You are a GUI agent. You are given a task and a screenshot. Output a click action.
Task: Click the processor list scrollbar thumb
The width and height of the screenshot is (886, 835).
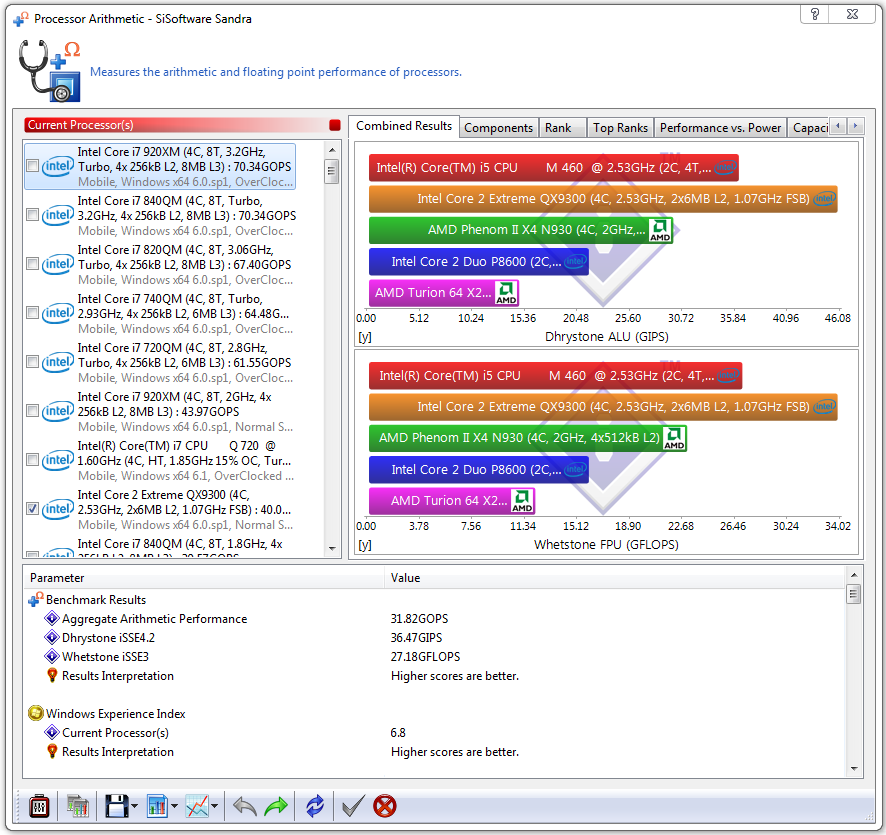pyautogui.click(x=332, y=171)
